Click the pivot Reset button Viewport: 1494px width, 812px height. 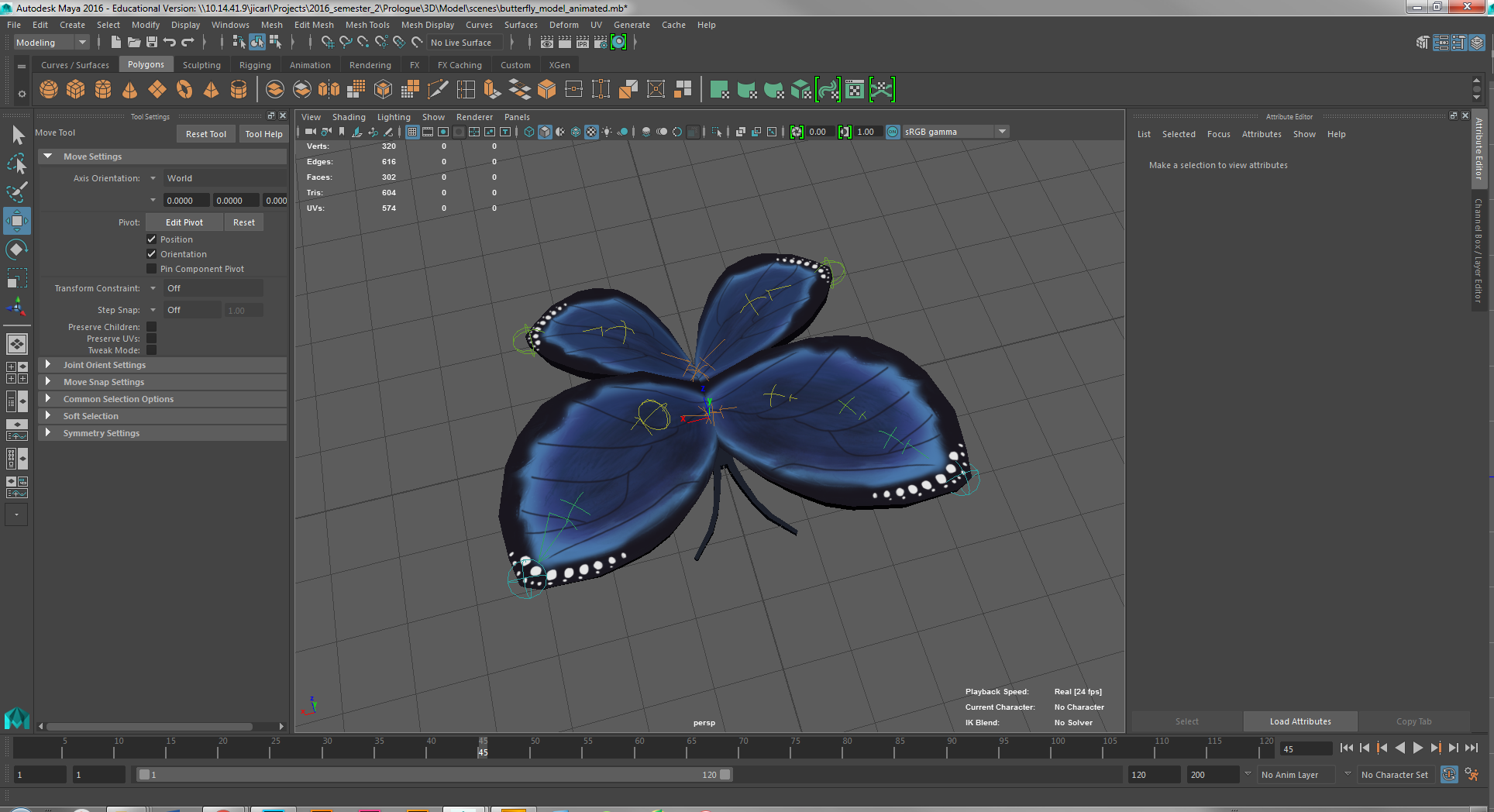point(244,222)
